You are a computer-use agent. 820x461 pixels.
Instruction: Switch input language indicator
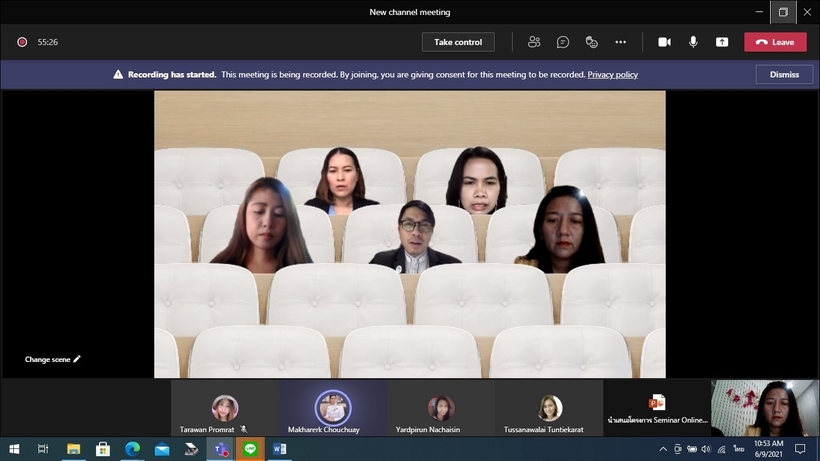pyautogui.click(x=738, y=449)
